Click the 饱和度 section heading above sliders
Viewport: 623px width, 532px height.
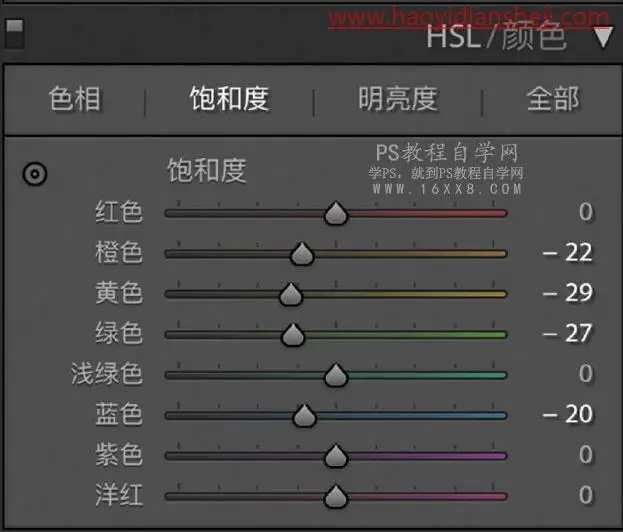207,170
